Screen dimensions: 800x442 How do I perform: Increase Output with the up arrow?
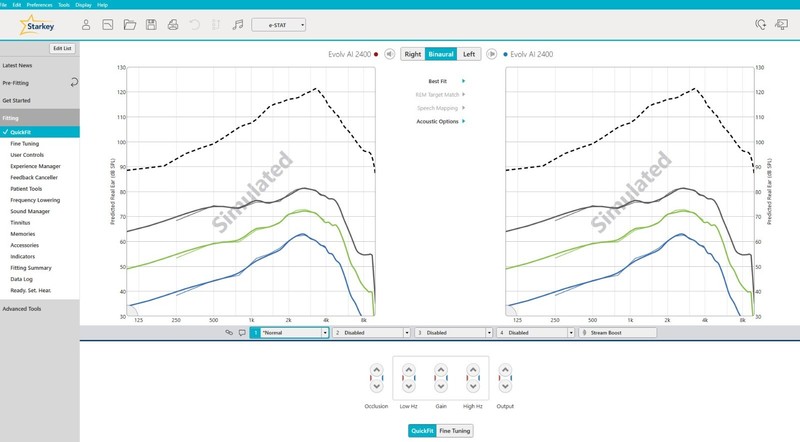pos(505,370)
